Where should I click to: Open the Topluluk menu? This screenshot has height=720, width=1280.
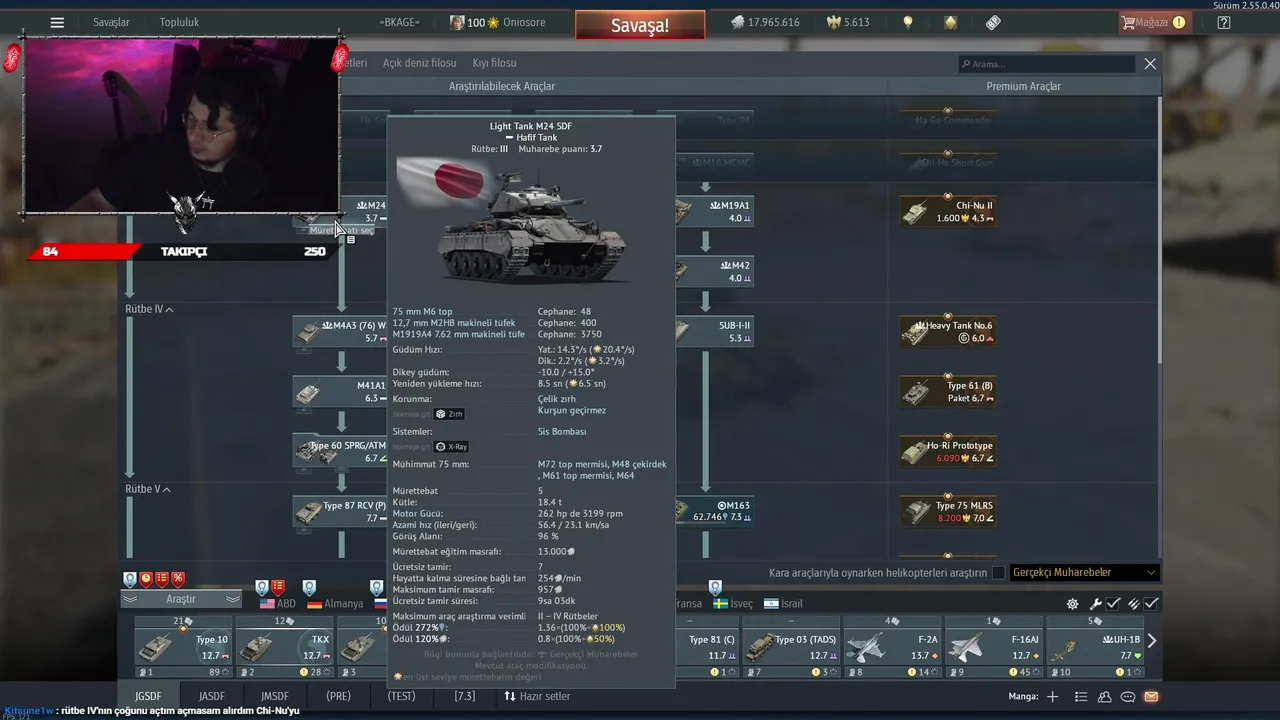click(x=179, y=22)
